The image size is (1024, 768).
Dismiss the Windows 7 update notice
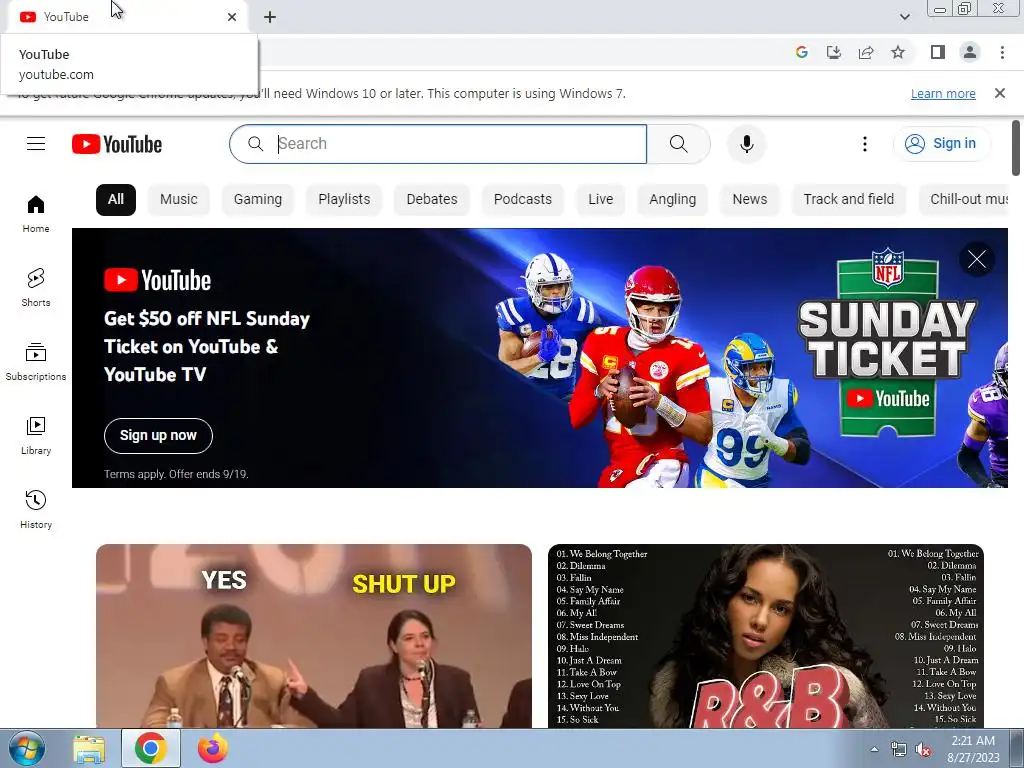click(999, 93)
